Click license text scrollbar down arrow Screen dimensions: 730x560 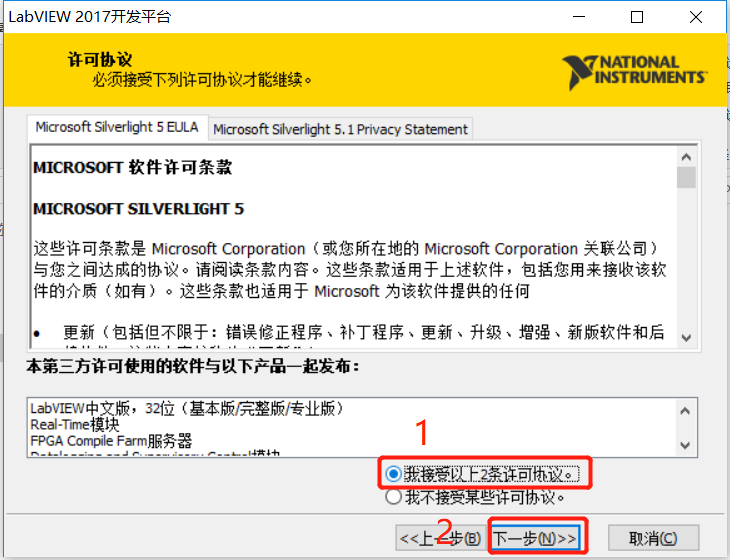686,337
